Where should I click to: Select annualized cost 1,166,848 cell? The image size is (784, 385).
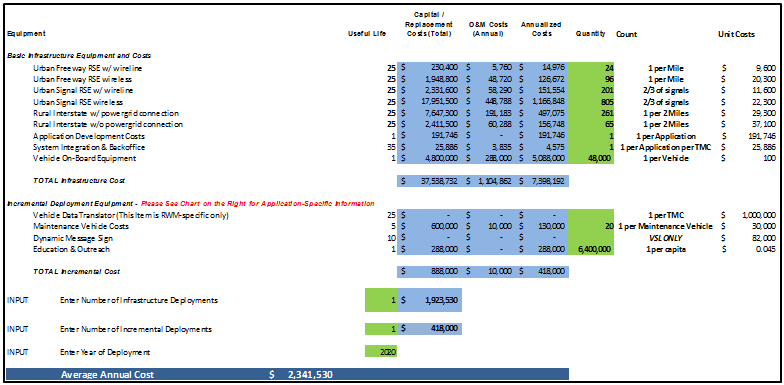tap(542, 102)
